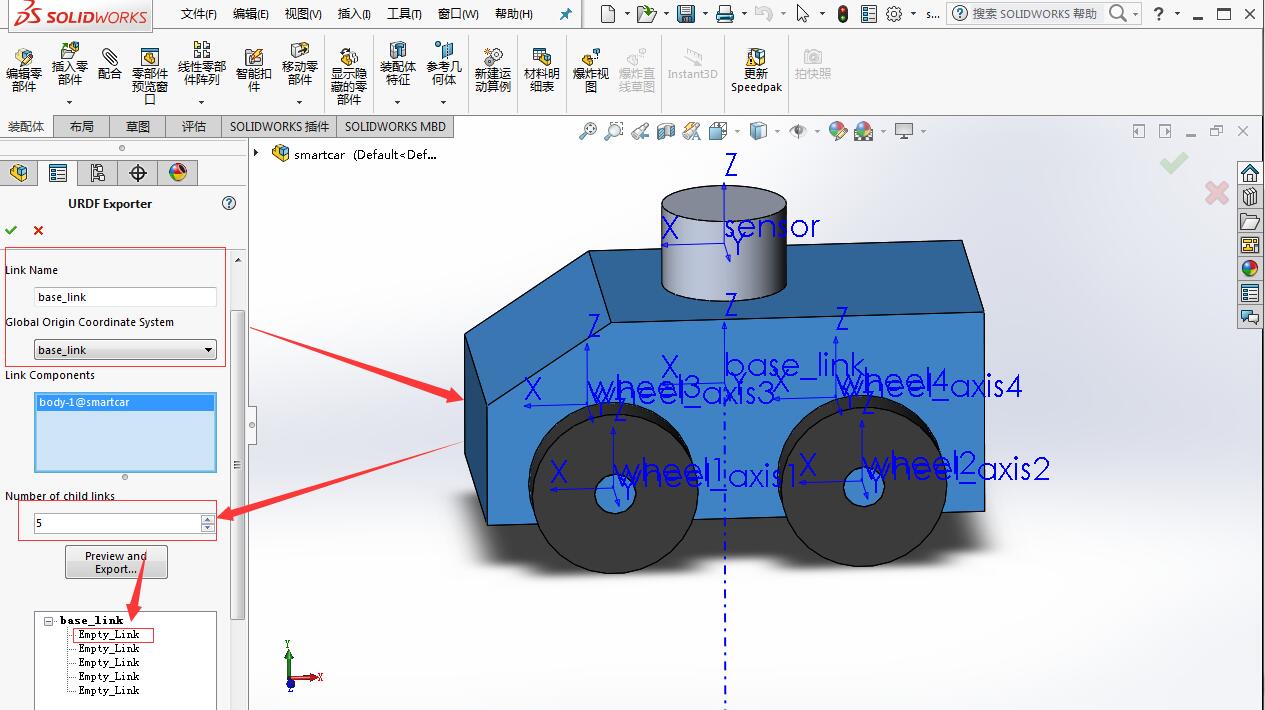Open File Explorer folder in task pane
The height and width of the screenshot is (710, 1265).
pos(1250,221)
